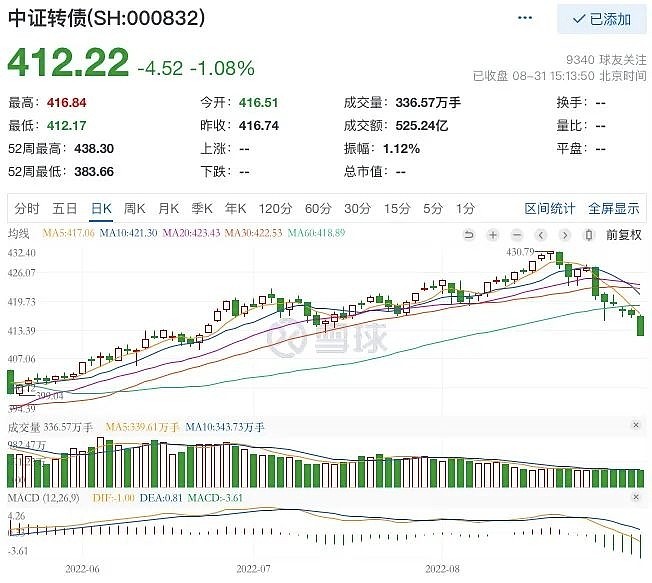Click the MA10:421.30 indicator label
The height and width of the screenshot is (583, 652).
click(x=128, y=233)
